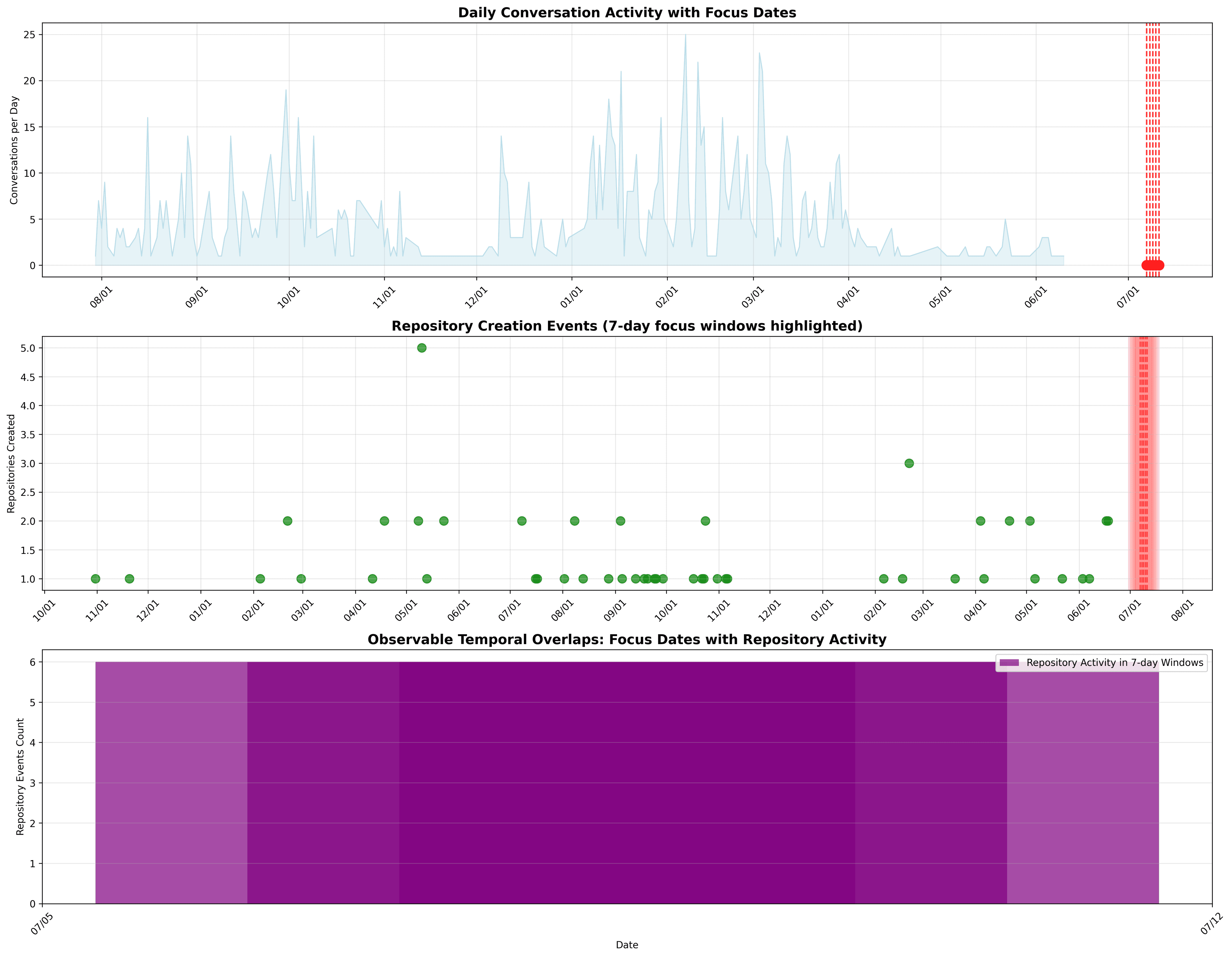Click the '08/01' tick in conversation chart
This screenshot has height=957, width=1232.
coord(102,297)
